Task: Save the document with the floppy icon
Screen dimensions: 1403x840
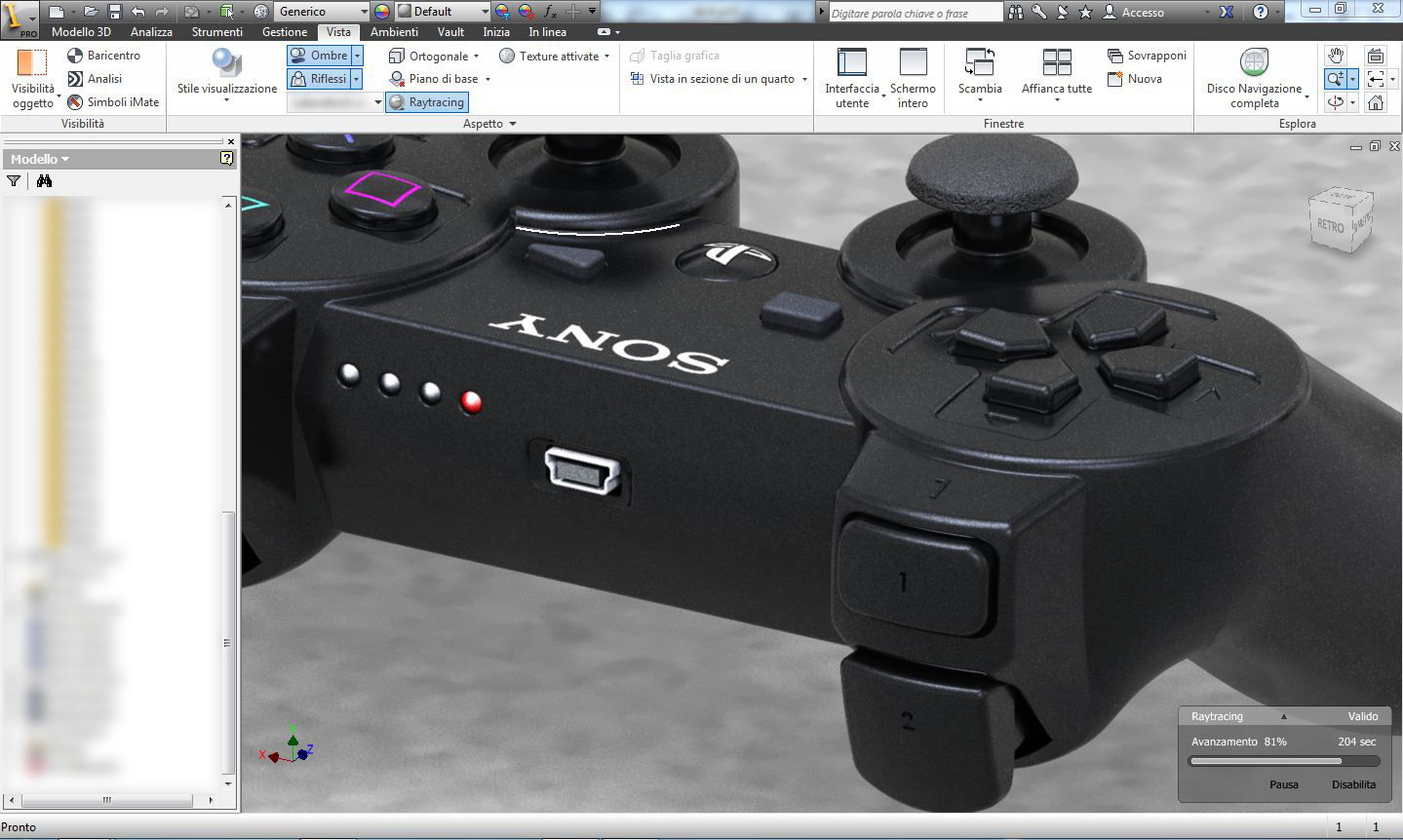Action: click(114, 12)
